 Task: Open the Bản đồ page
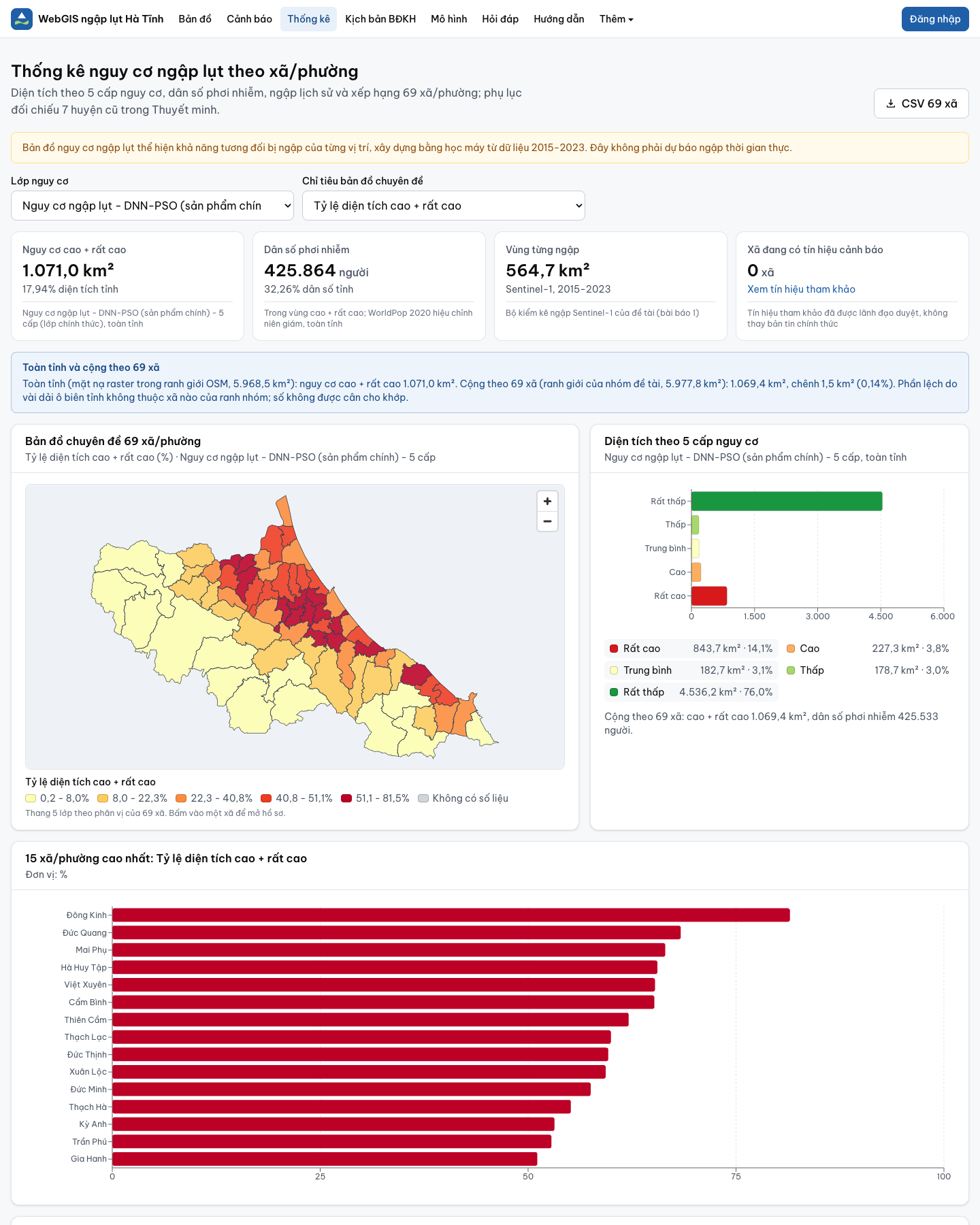click(195, 19)
